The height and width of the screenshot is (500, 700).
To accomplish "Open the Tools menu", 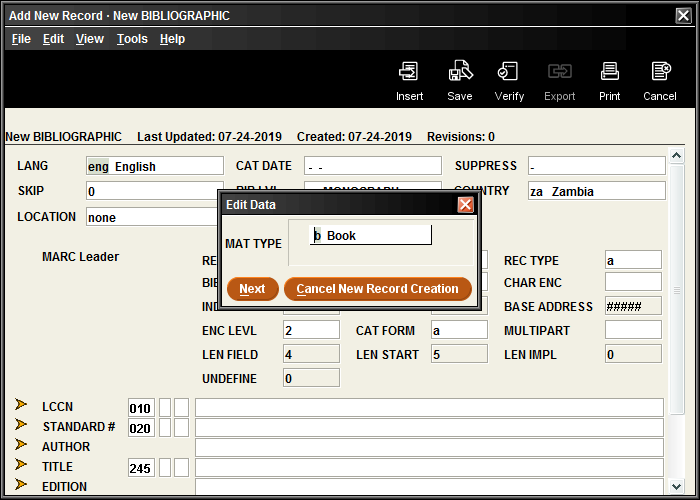I will [132, 39].
